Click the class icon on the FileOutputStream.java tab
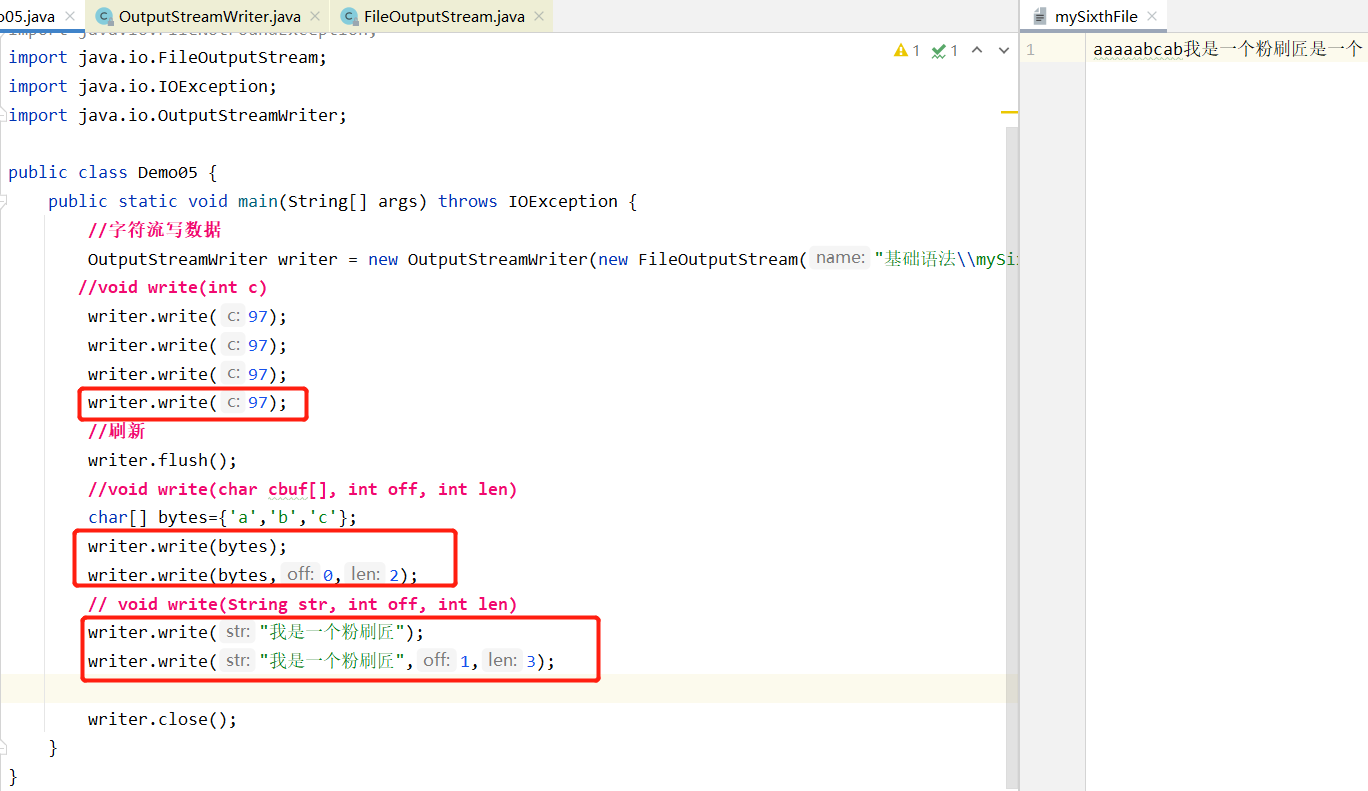 (x=349, y=16)
